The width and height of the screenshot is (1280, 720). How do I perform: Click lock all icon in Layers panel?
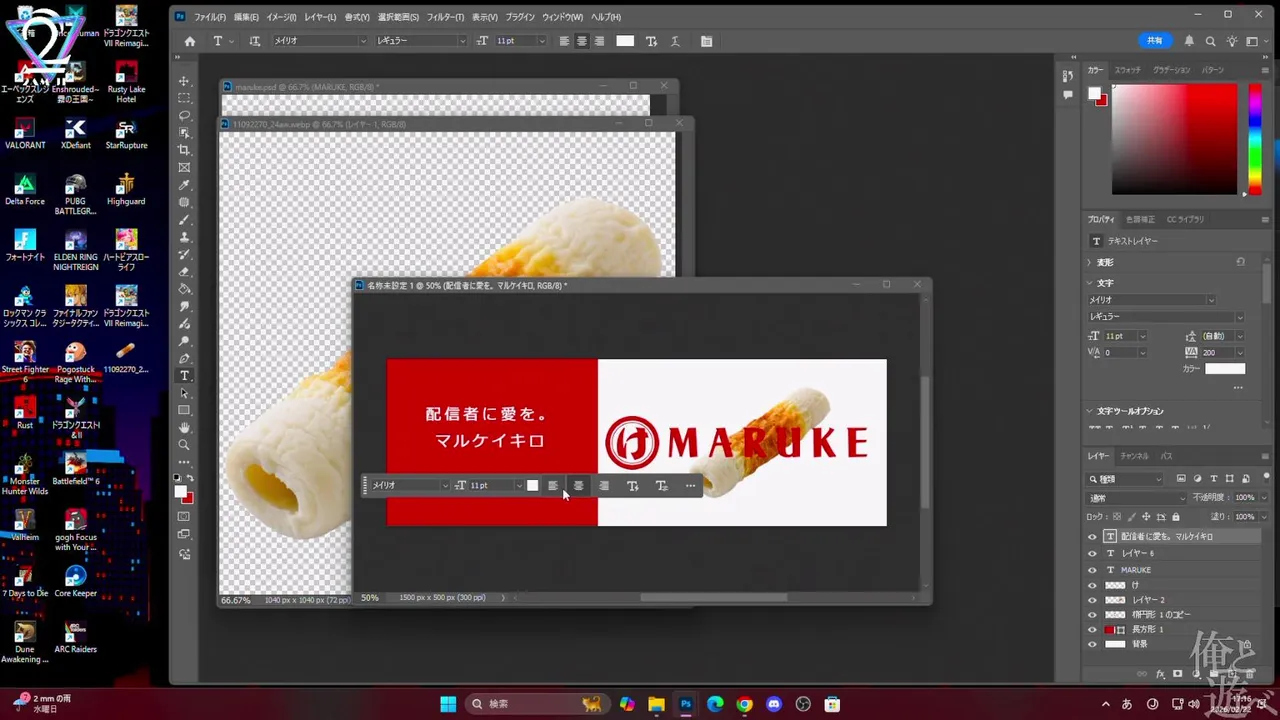[1175, 517]
